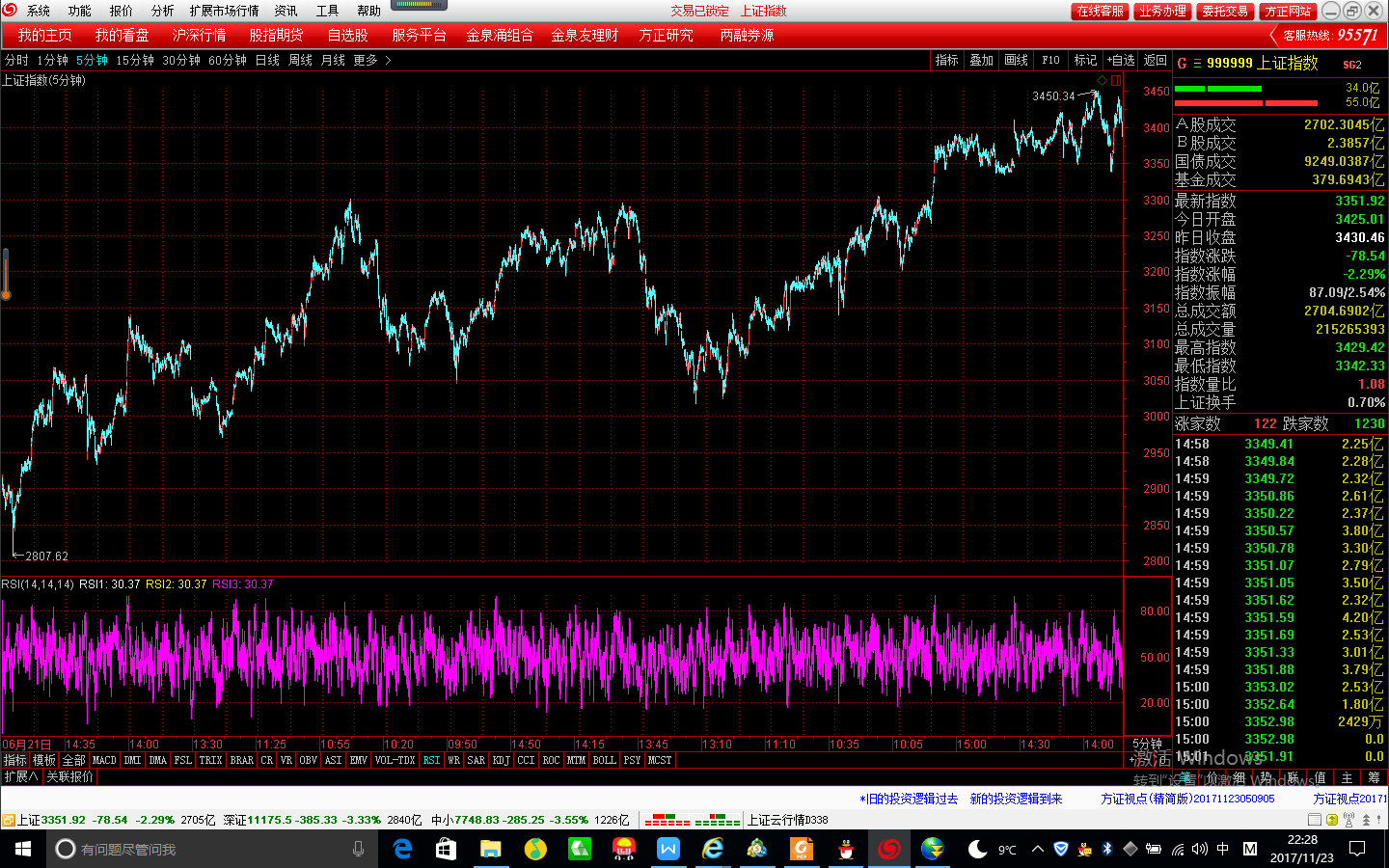Click the green-red buy/sell volume bar
This screenshot has height=868, width=1389.
tap(1246, 95)
